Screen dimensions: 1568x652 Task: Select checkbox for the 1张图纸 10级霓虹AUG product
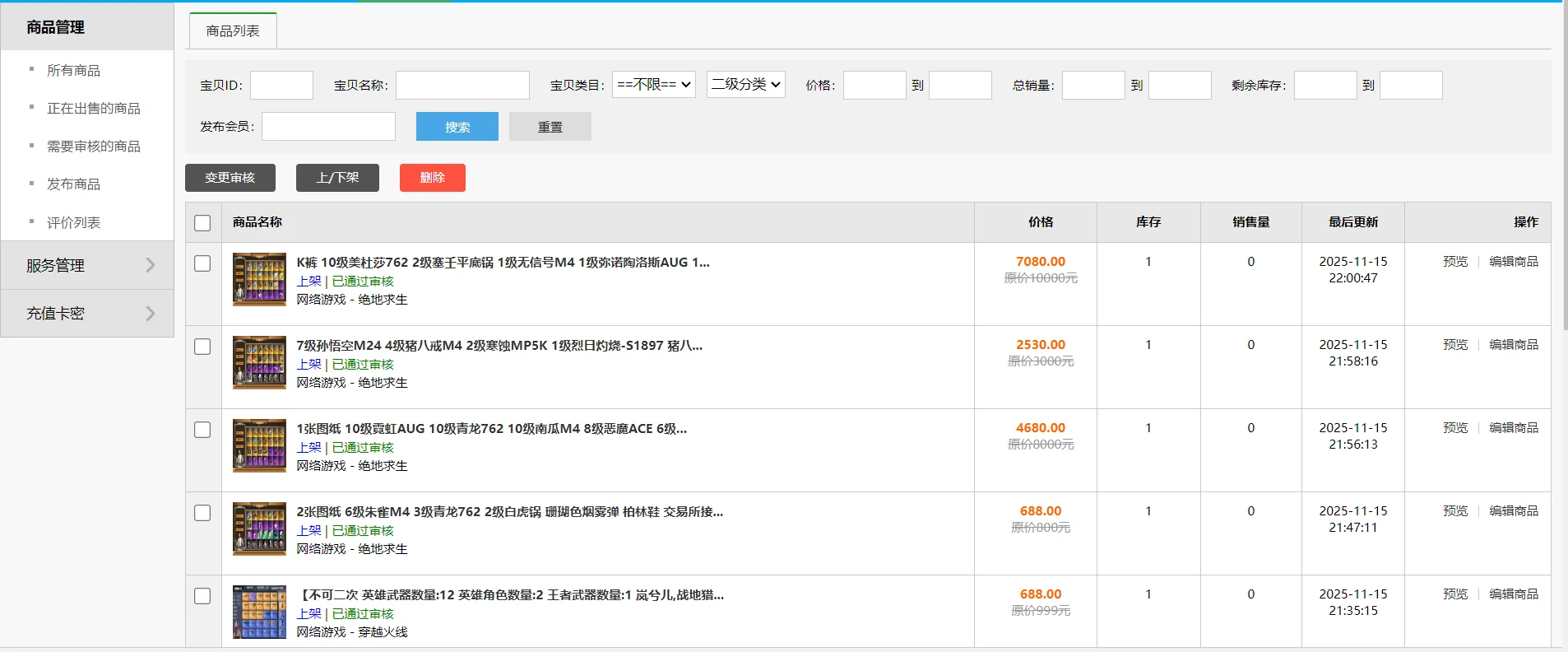coord(202,430)
